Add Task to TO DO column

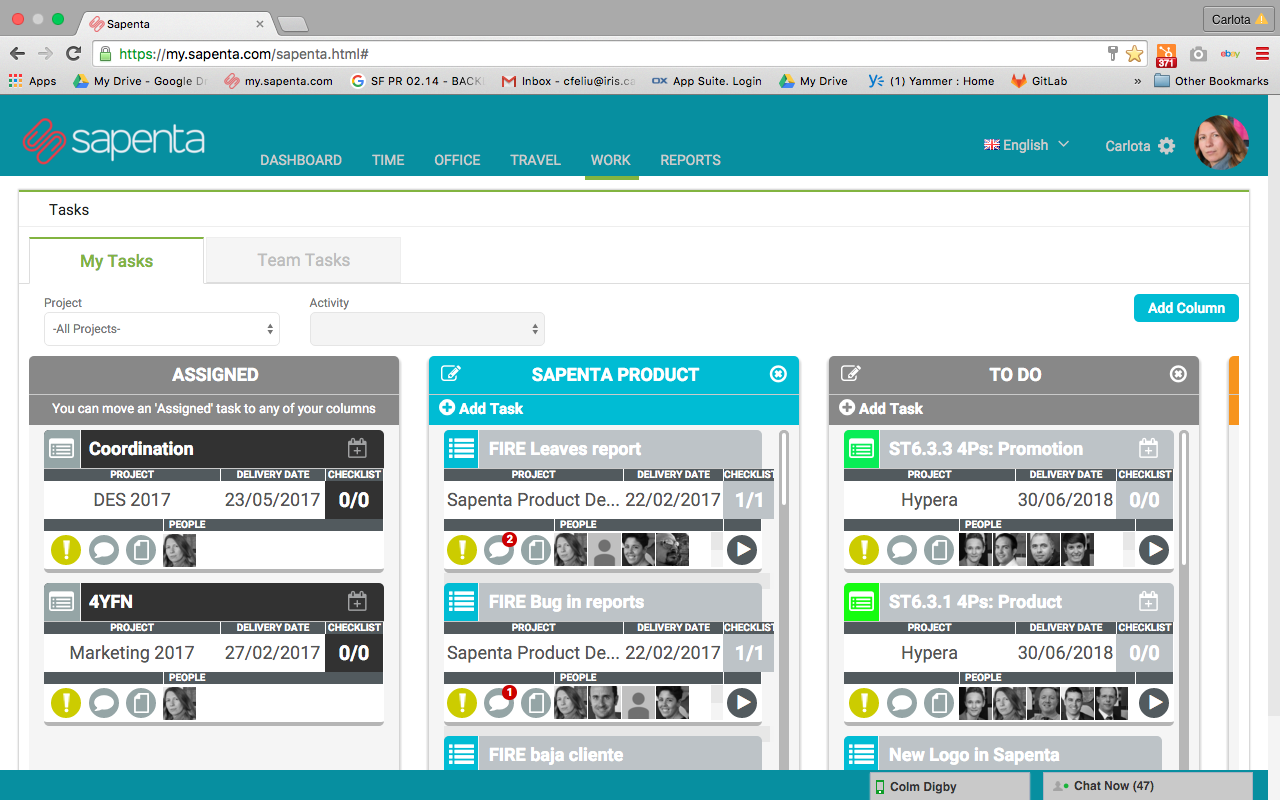click(x=881, y=408)
